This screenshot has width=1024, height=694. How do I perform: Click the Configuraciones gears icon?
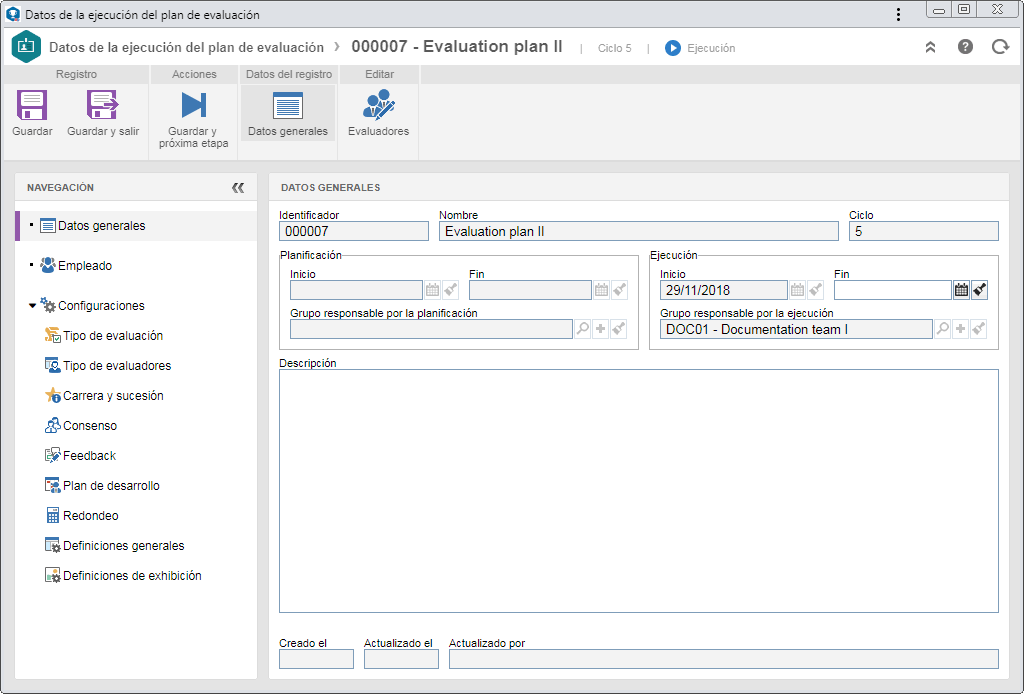click(x=48, y=305)
